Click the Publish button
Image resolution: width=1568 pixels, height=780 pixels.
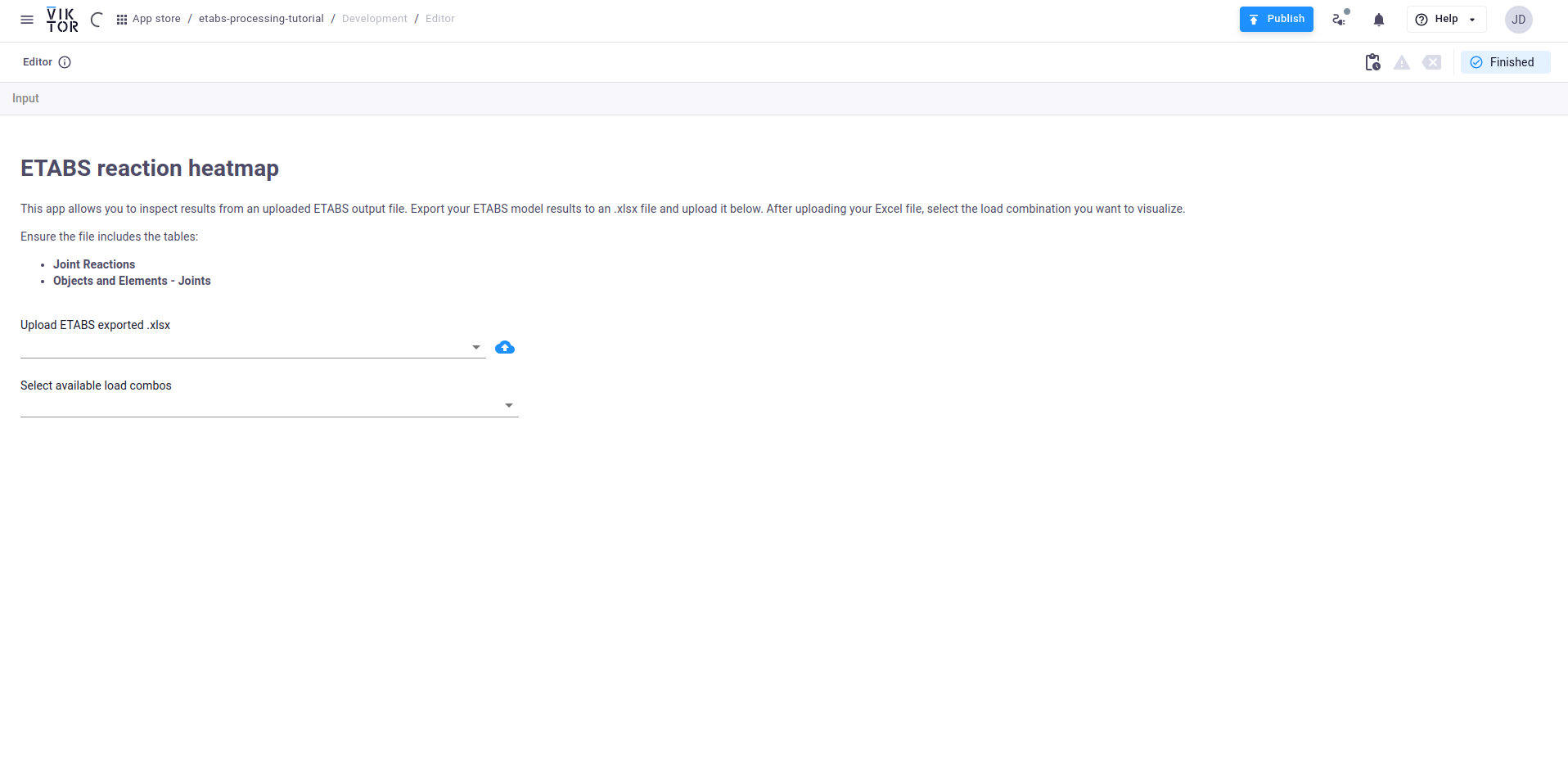coord(1276,20)
